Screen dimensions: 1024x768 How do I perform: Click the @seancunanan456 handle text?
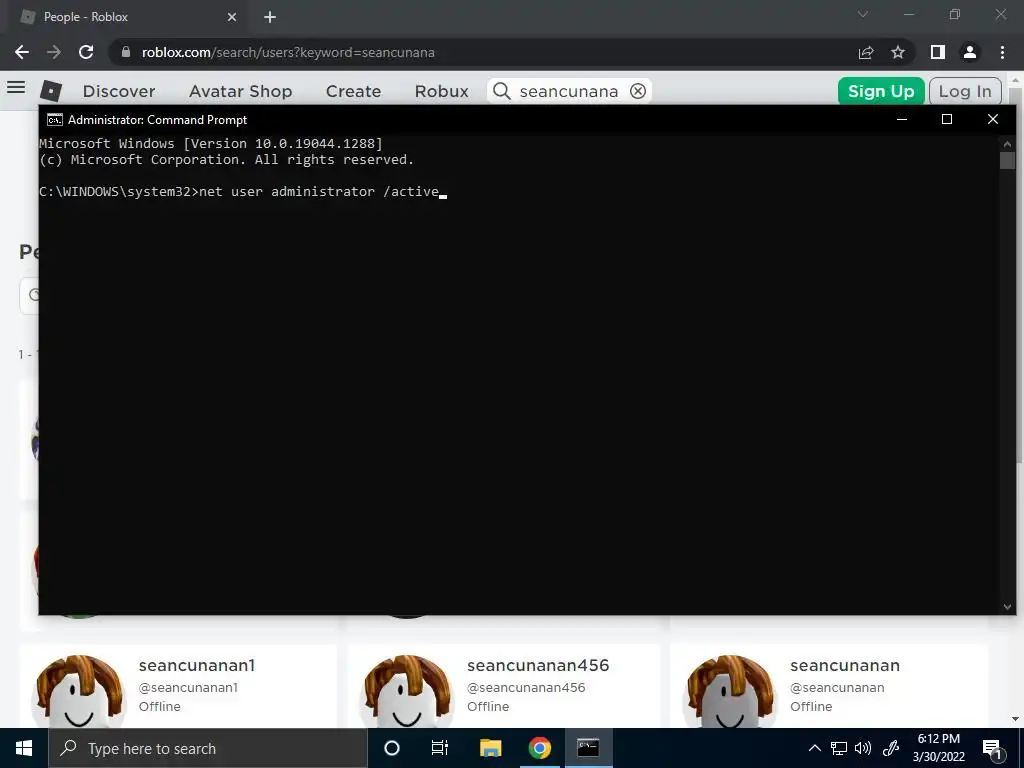point(526,688)
